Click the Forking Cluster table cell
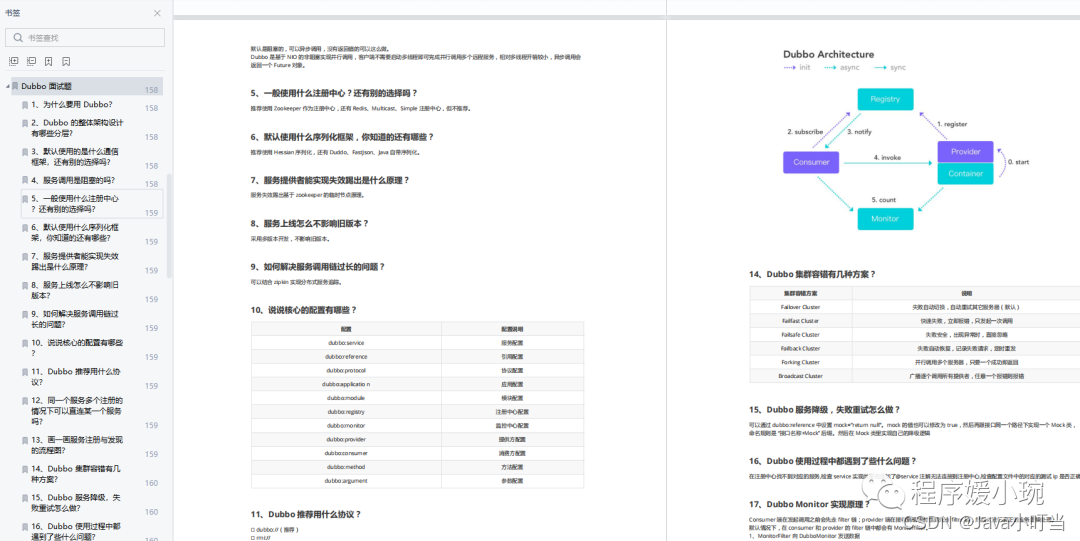 [800, 362]
